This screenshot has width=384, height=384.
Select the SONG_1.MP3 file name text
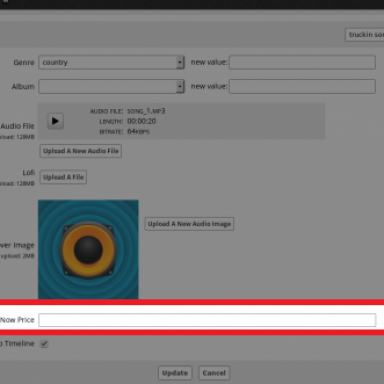pos(146,111)
